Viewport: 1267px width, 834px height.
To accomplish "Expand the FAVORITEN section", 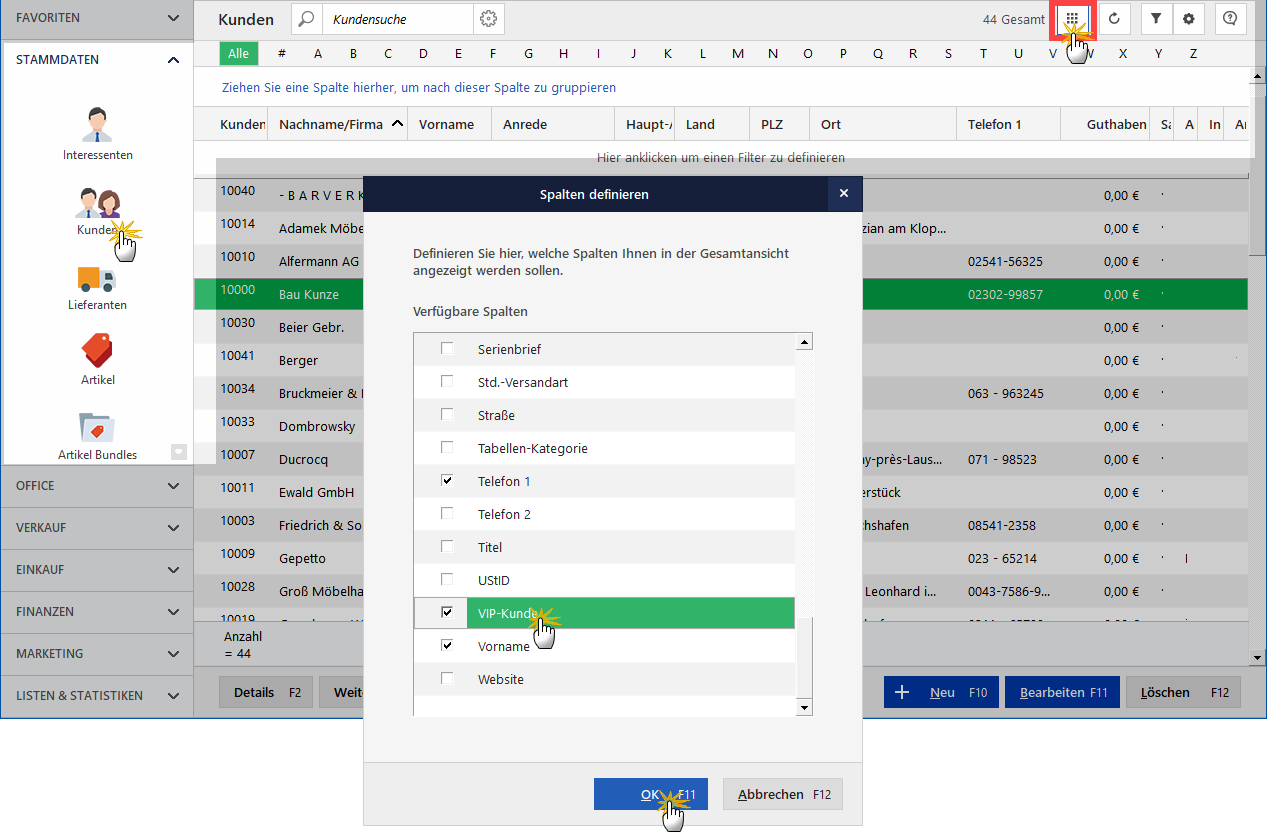I will [x=97, y=18].
